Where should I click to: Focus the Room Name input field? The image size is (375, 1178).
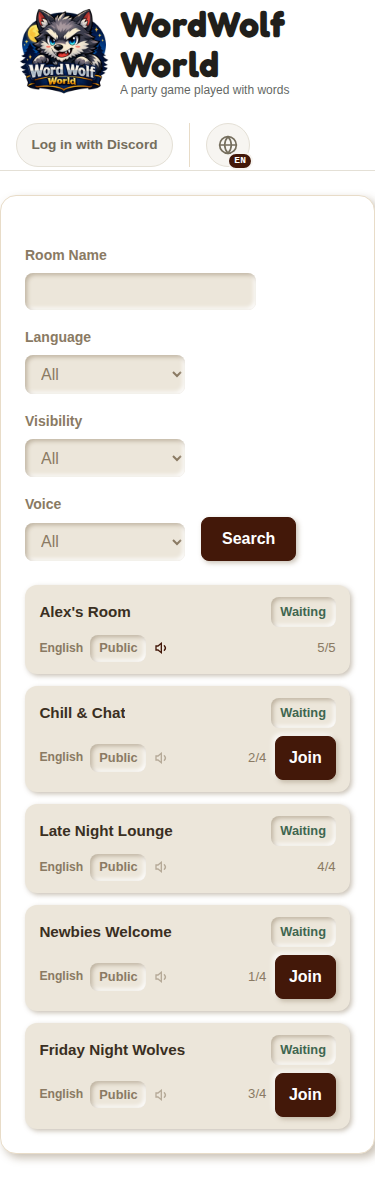141,291
